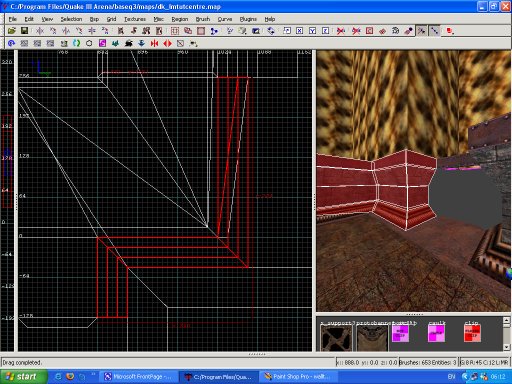
Task: Open the Bsp menu
Action: pos(94,19)
